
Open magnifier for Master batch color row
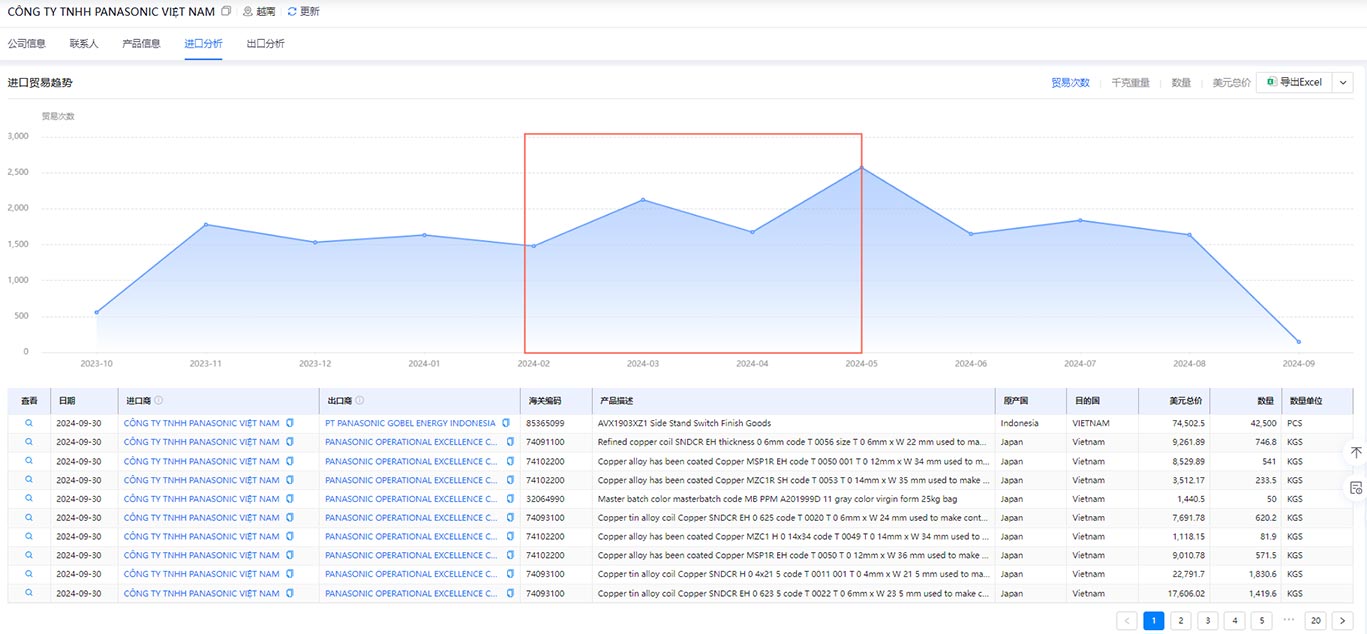pyautogui.click(x=29, y=499)
